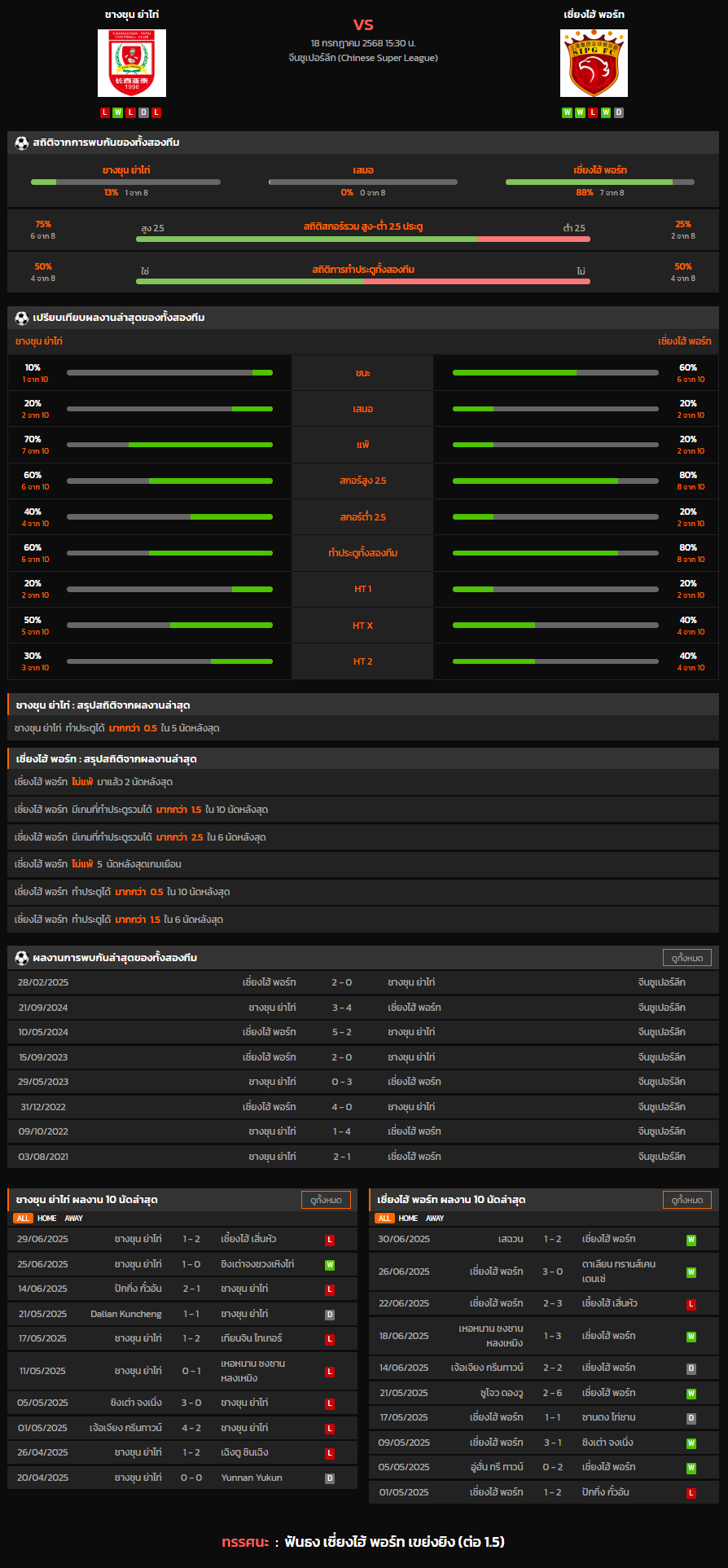Click the 0 - 3 score in the 29/05/2023 row
The height and width of the screenshot is (1568, 728).
342,1082
